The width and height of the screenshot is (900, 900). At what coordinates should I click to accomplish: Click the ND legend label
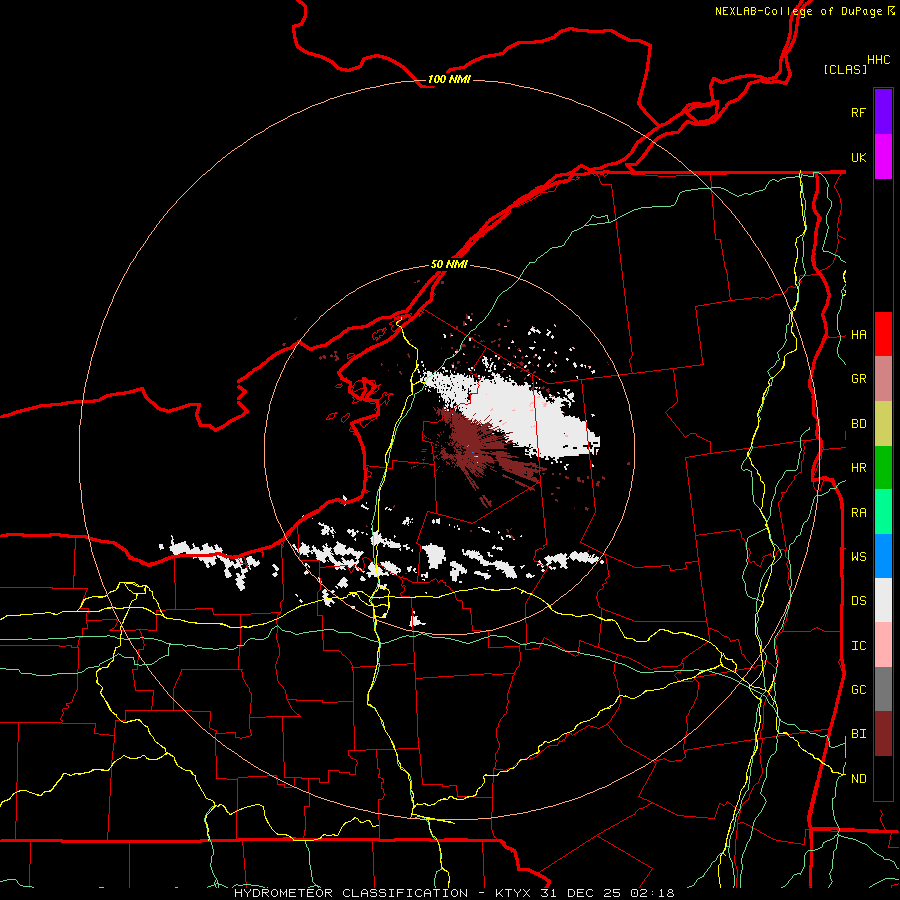point(858,778)
